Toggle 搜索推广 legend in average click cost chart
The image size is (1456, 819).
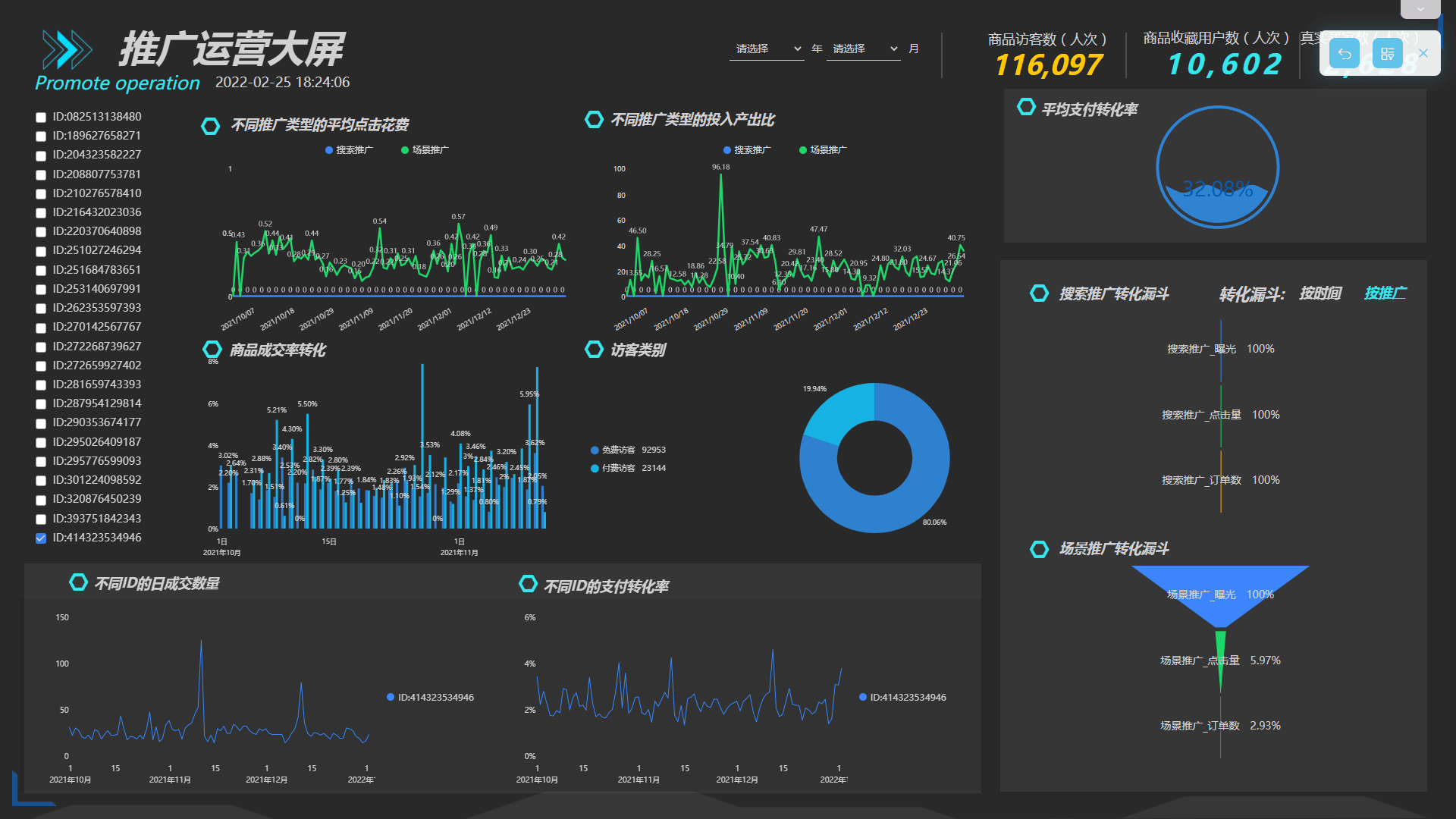point(349,150)
